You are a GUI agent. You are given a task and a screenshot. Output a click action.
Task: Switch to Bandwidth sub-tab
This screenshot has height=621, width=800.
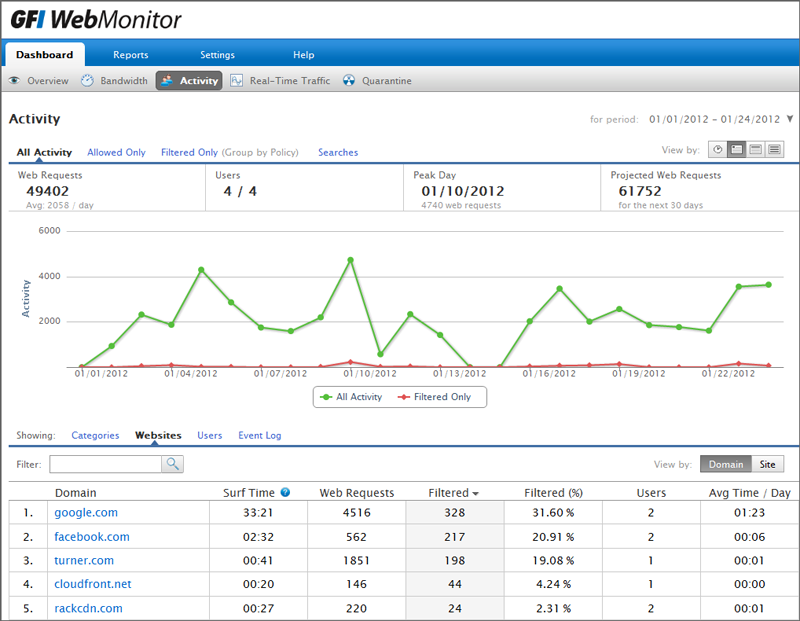pos(124,81)
